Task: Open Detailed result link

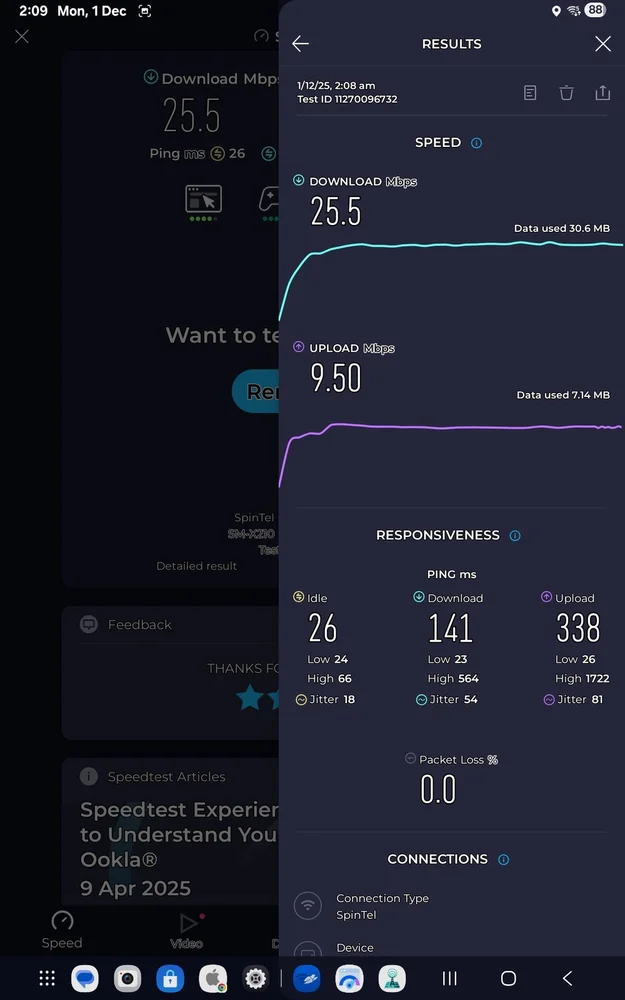Action: coord(196,565)
